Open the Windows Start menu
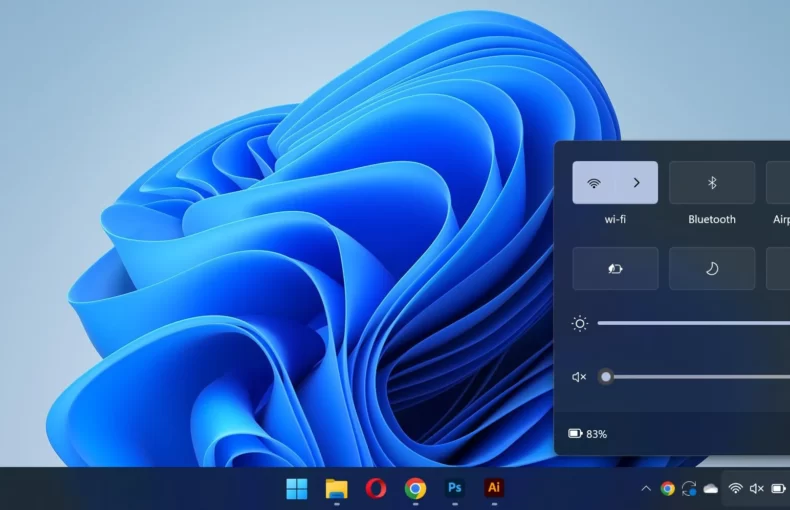This screenshot has height=510, width=790. coord(297,488)
